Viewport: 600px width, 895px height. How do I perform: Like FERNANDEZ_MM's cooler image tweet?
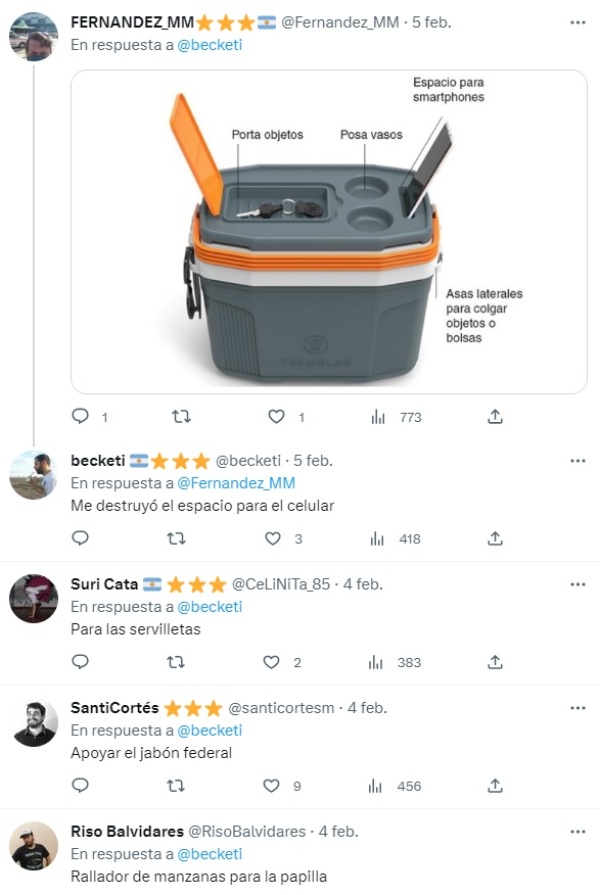click(277, 416)
